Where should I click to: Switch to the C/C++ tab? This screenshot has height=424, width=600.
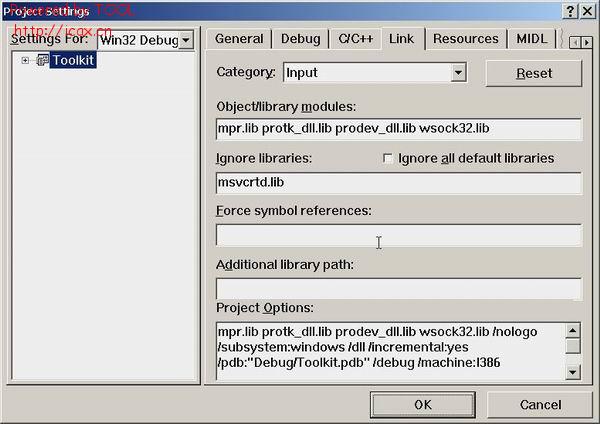tap(357, 39)
